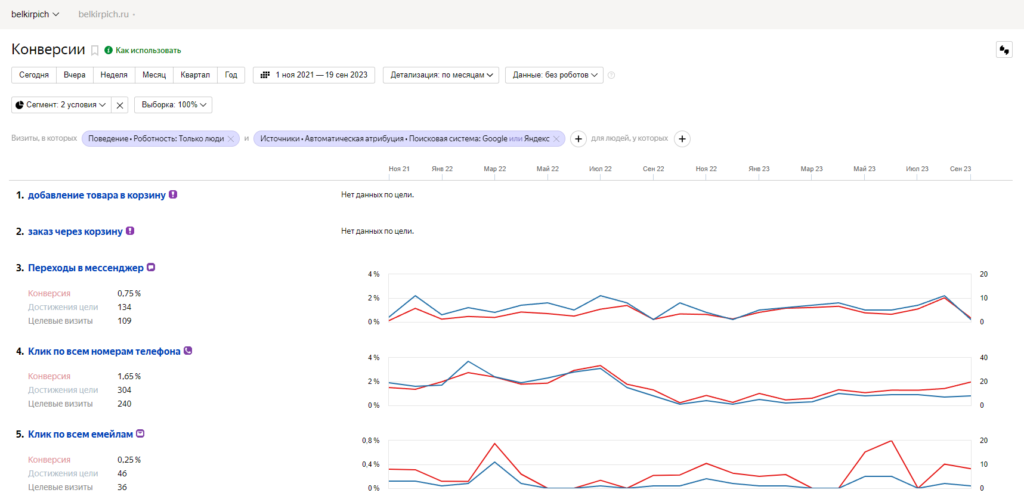Click the Сен 23 timeline label
Image resolution: width=1024 pixels, height=499 pixels.
[x=960, y=169]
